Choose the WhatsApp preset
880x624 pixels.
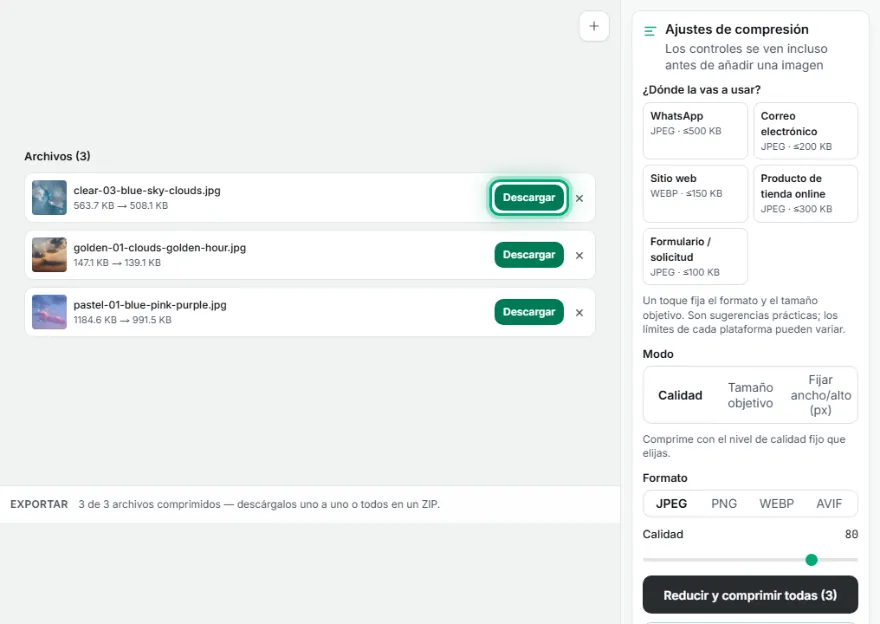pyautogui.click(x=695, y=131)
